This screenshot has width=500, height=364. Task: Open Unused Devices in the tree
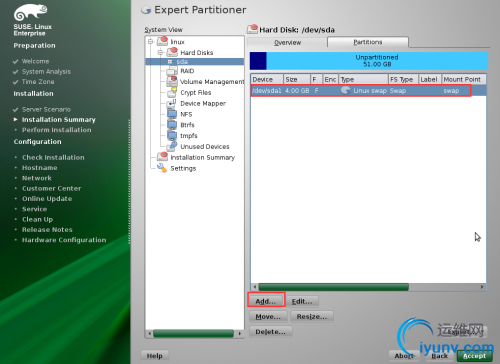(205, 147)
